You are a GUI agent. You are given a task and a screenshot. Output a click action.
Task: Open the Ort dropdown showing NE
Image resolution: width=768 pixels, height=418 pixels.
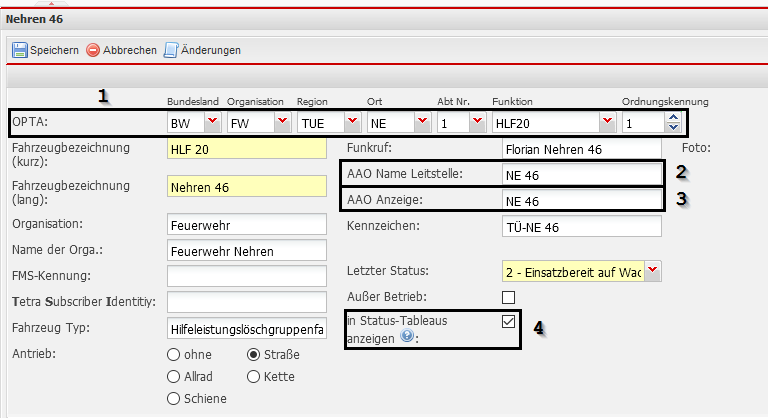pos(421,122)
